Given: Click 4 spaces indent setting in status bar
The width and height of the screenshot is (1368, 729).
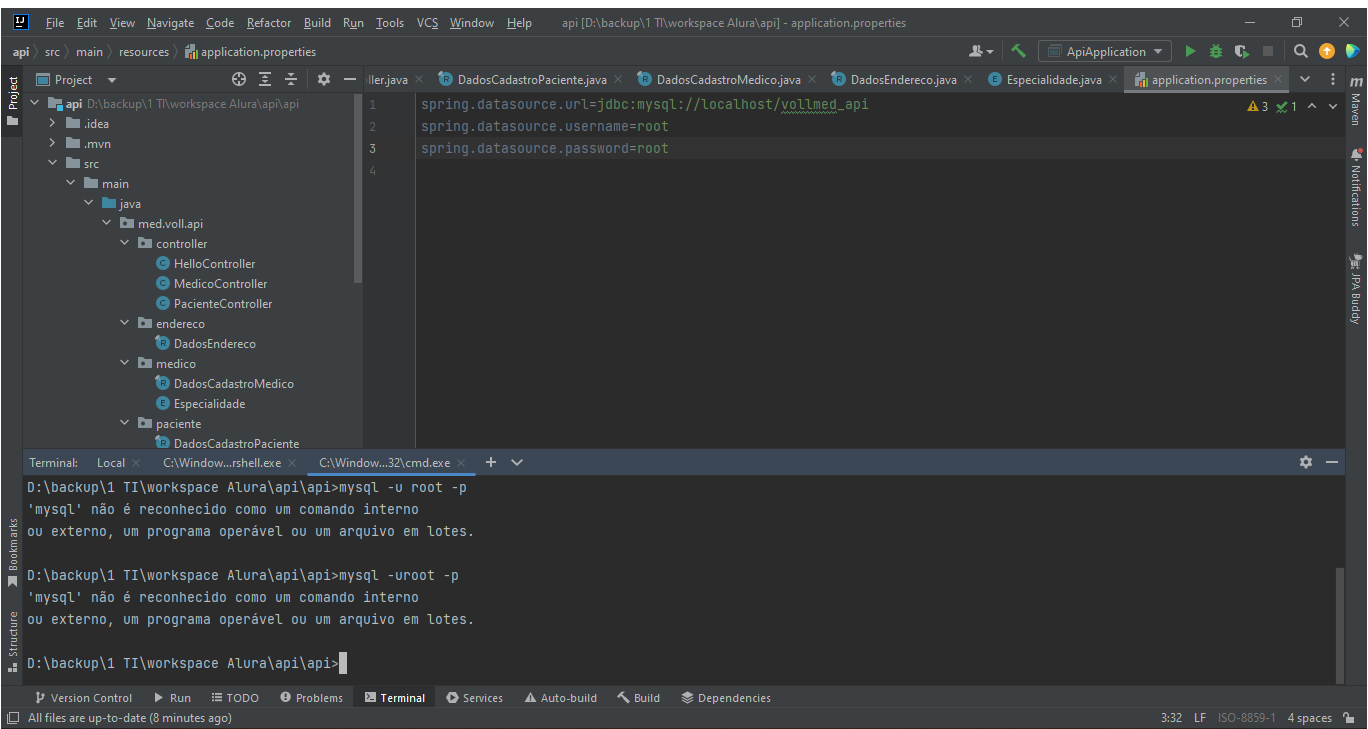Looking at the screenshot, I should click(1309, 717).
